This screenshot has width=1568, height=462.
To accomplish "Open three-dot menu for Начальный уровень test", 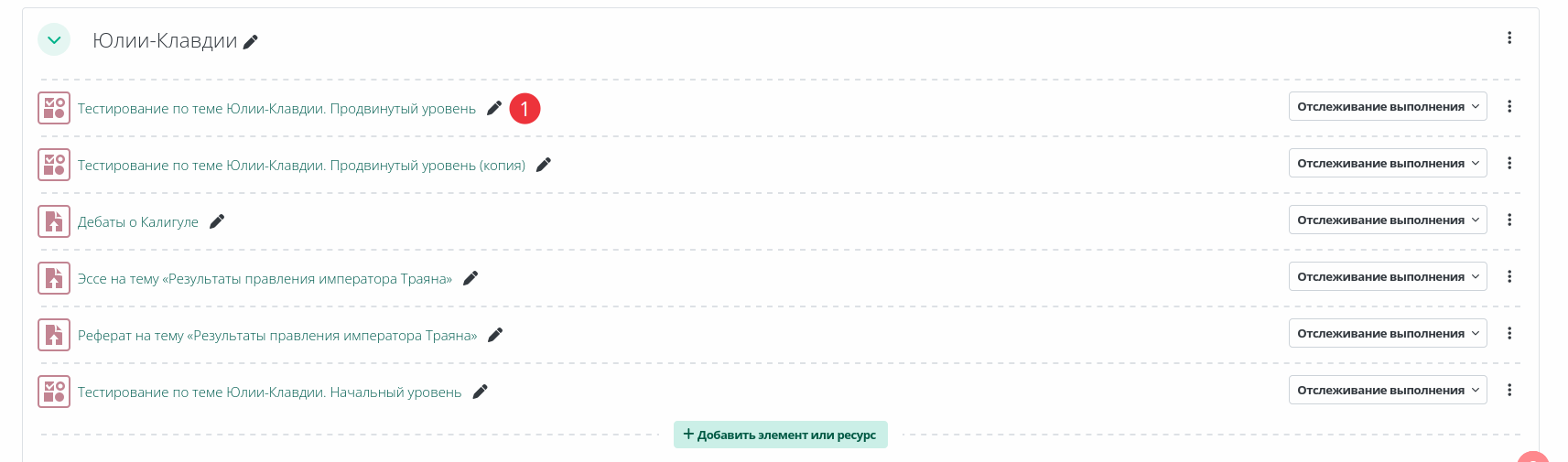I will pos(1509,390).
